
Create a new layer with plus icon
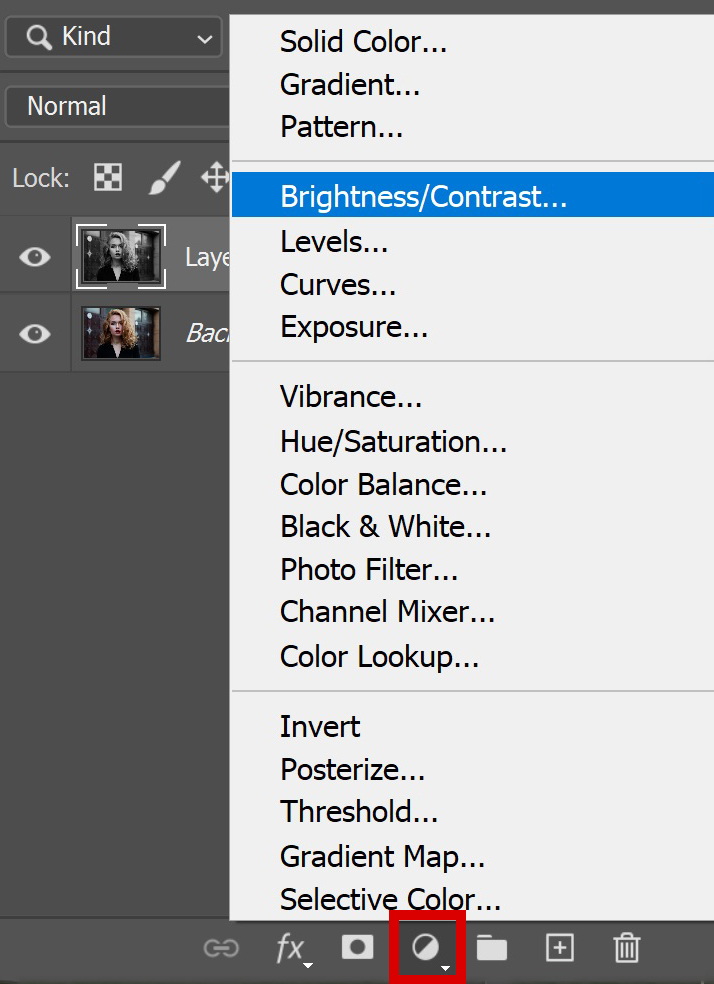(560, 947)
